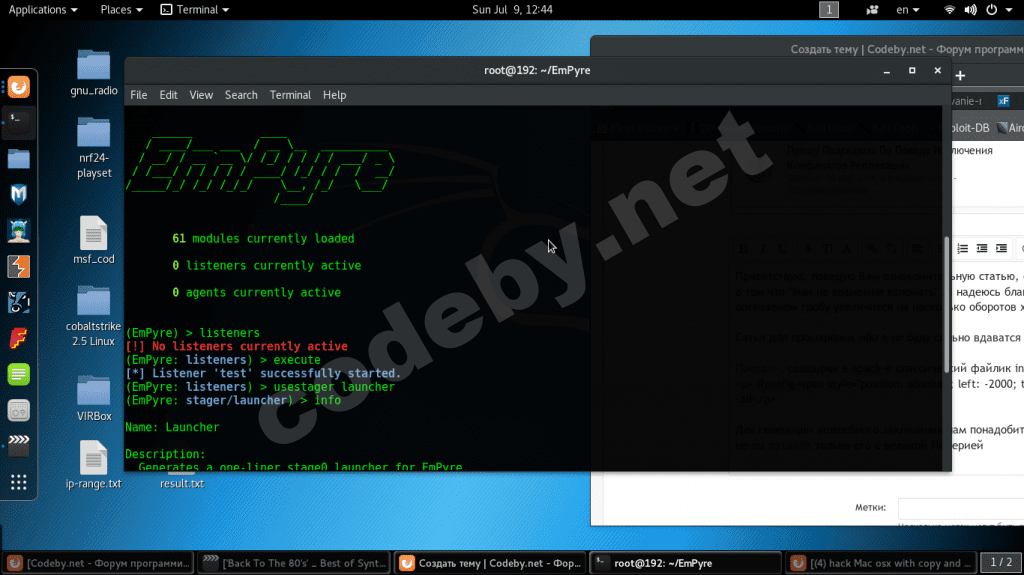This screenshot has height=575, width=1024.
Task: Open the gnu_radio desktop folder
Action: click(x=93, y=73)
